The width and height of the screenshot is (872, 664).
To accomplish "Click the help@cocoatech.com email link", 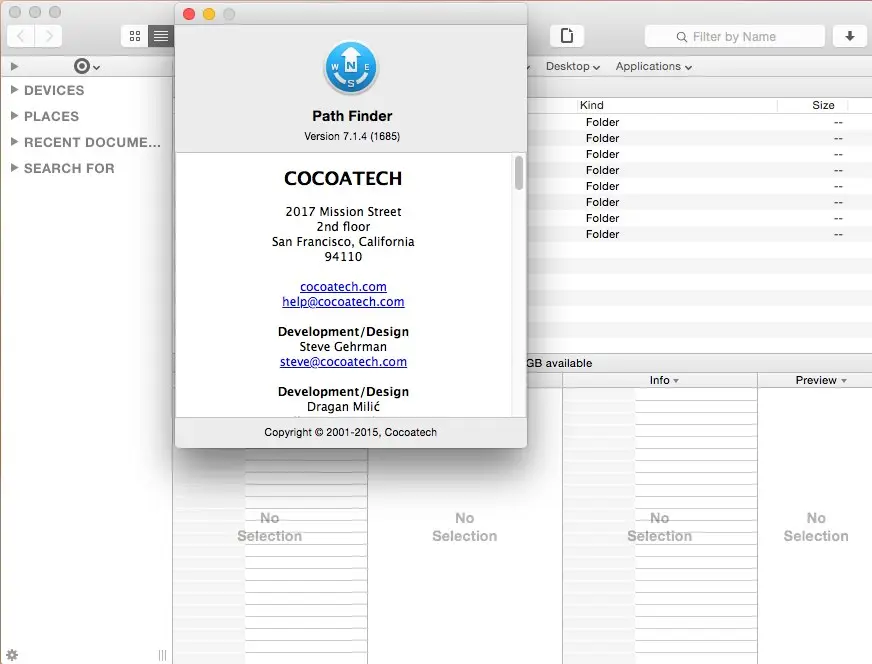I will [343, 302].
